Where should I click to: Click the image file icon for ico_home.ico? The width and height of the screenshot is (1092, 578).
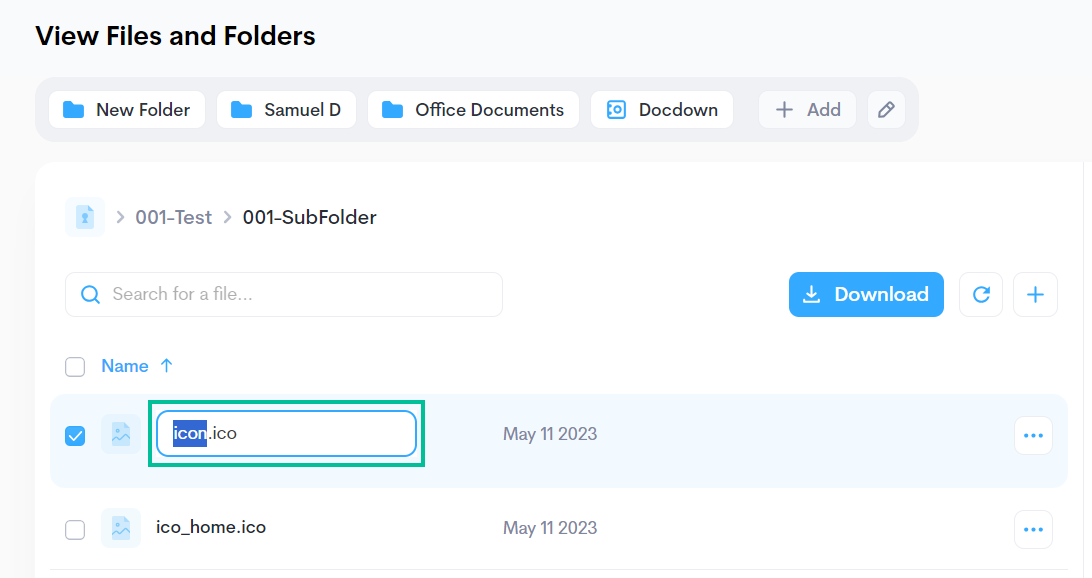pos(120,528)
